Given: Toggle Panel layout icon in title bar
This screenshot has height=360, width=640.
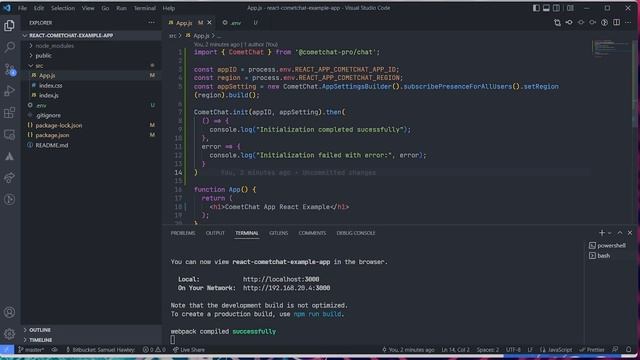Looking at the screenshot, I should 546,8.
